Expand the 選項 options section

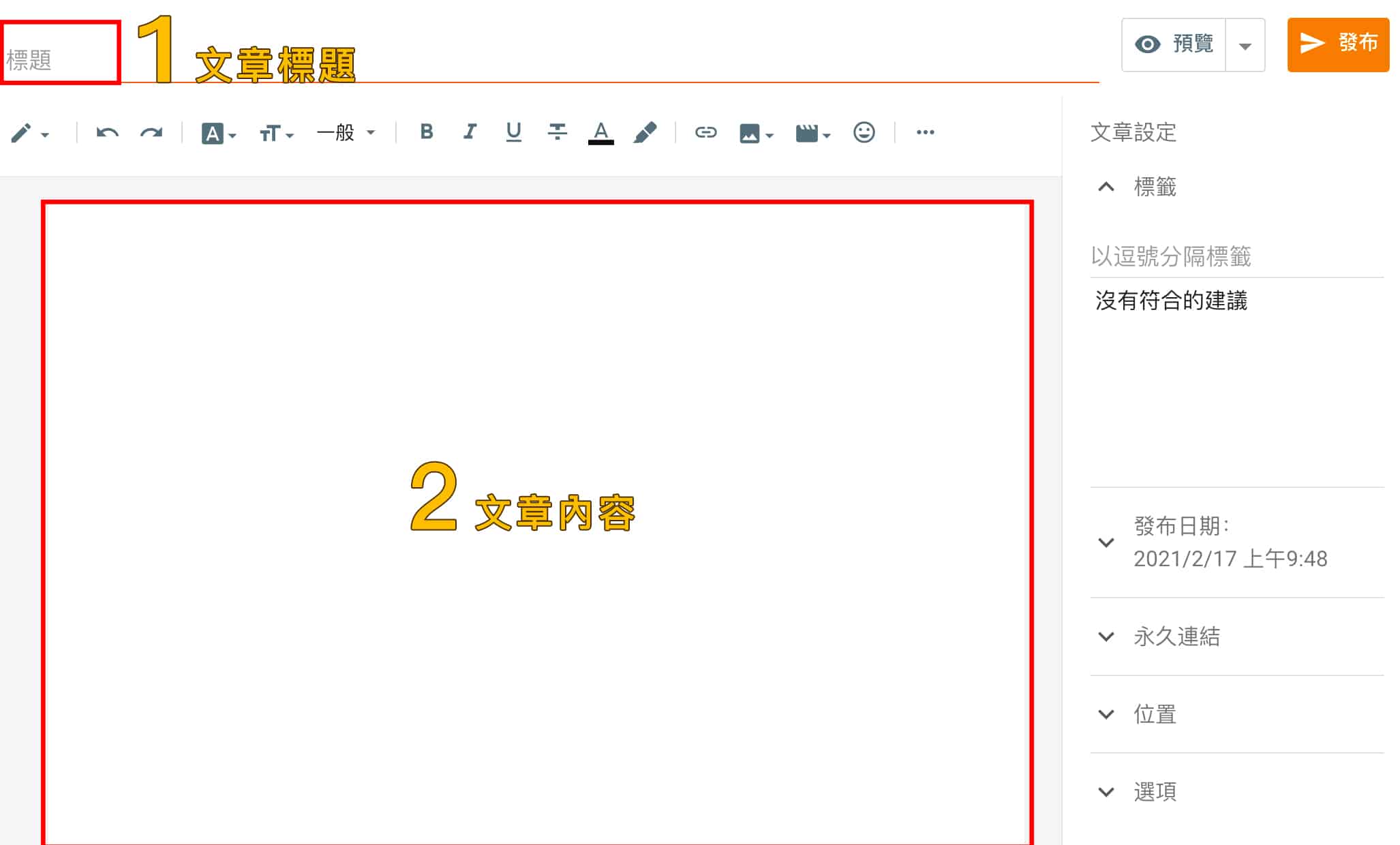click(x=1236, y=792)
